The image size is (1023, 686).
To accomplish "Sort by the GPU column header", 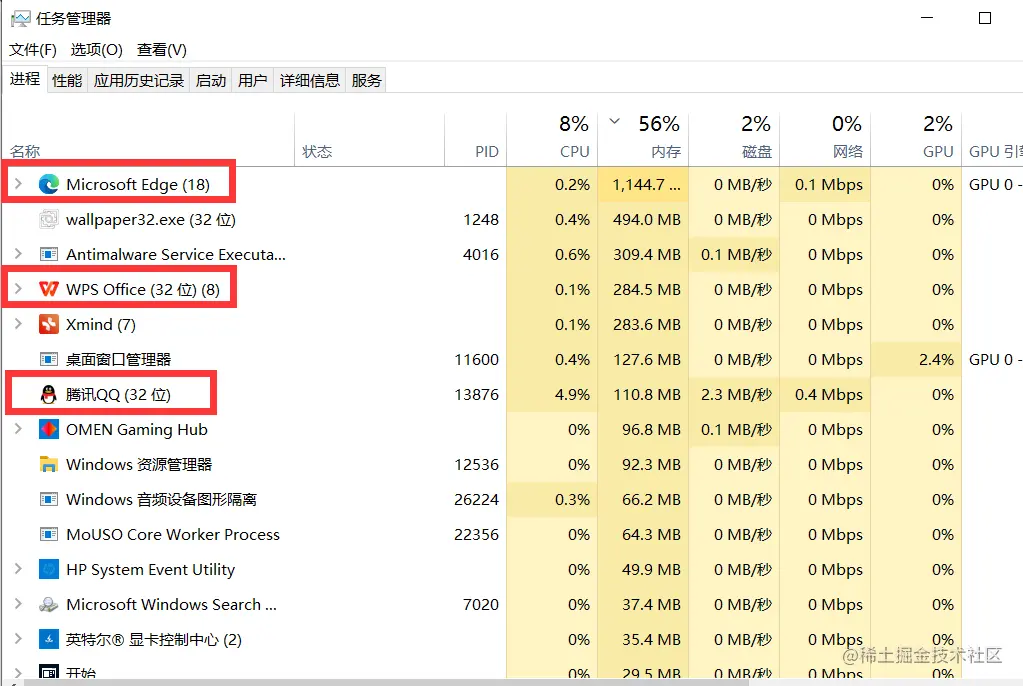I will point(916,140).
